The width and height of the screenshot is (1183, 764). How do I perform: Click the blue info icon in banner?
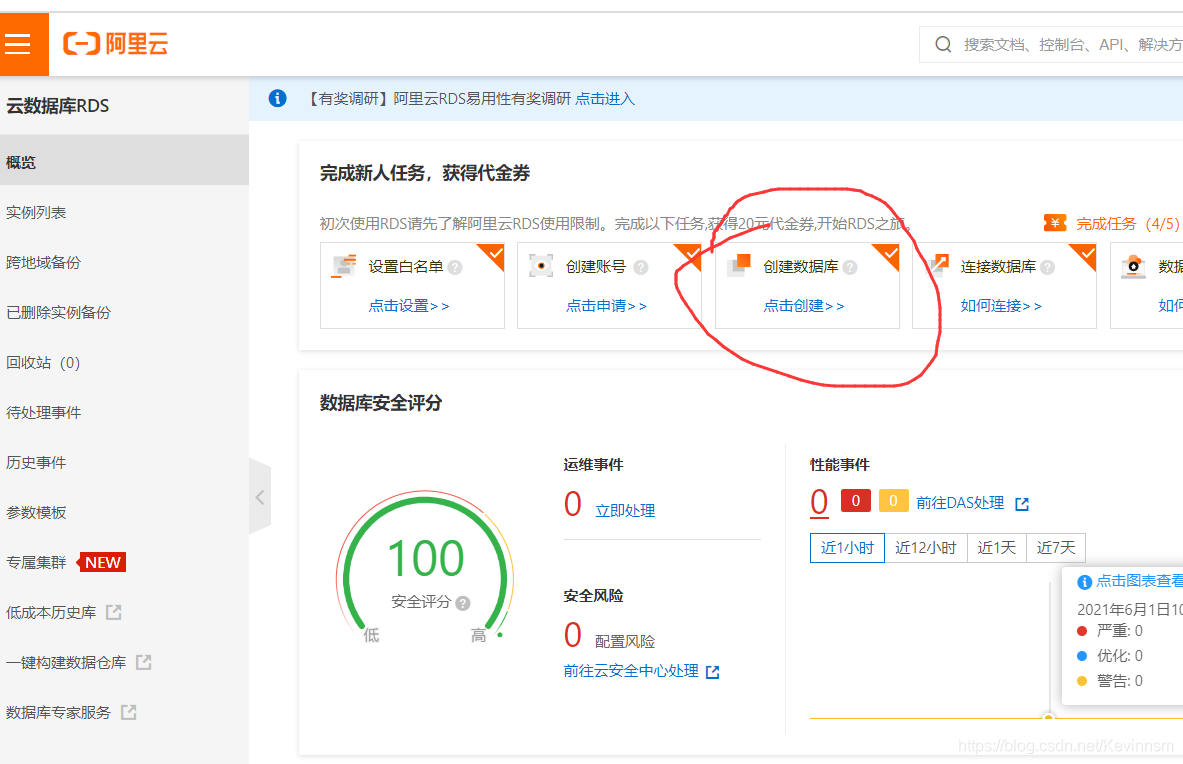(278, 98)
